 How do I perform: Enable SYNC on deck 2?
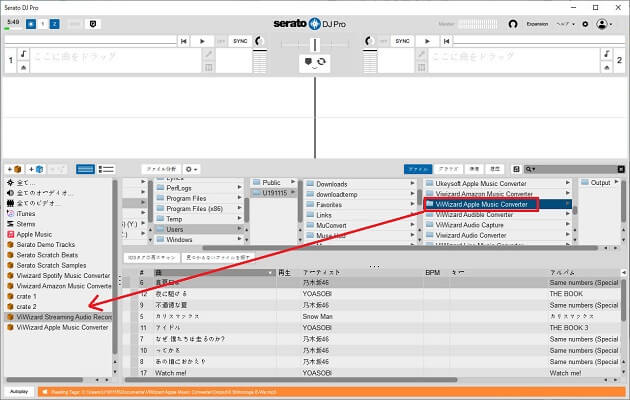pyautogui.click(x=402, y=41)
